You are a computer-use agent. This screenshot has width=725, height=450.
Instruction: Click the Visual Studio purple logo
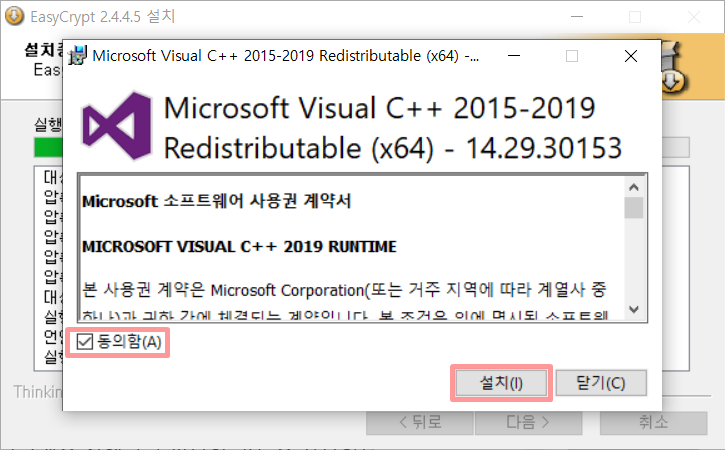(117, 126)
